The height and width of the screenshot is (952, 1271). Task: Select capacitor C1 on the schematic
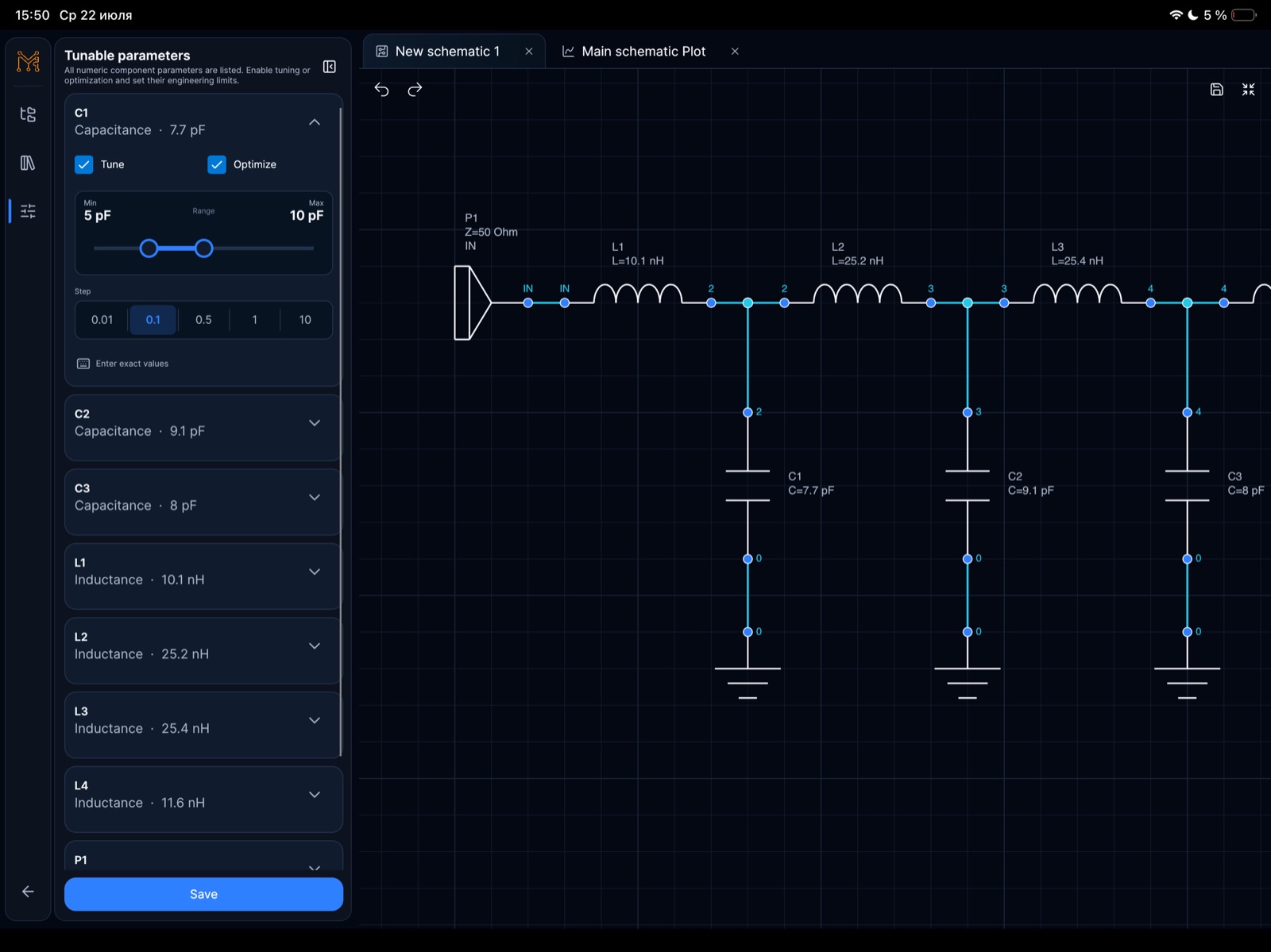[748, 486]
